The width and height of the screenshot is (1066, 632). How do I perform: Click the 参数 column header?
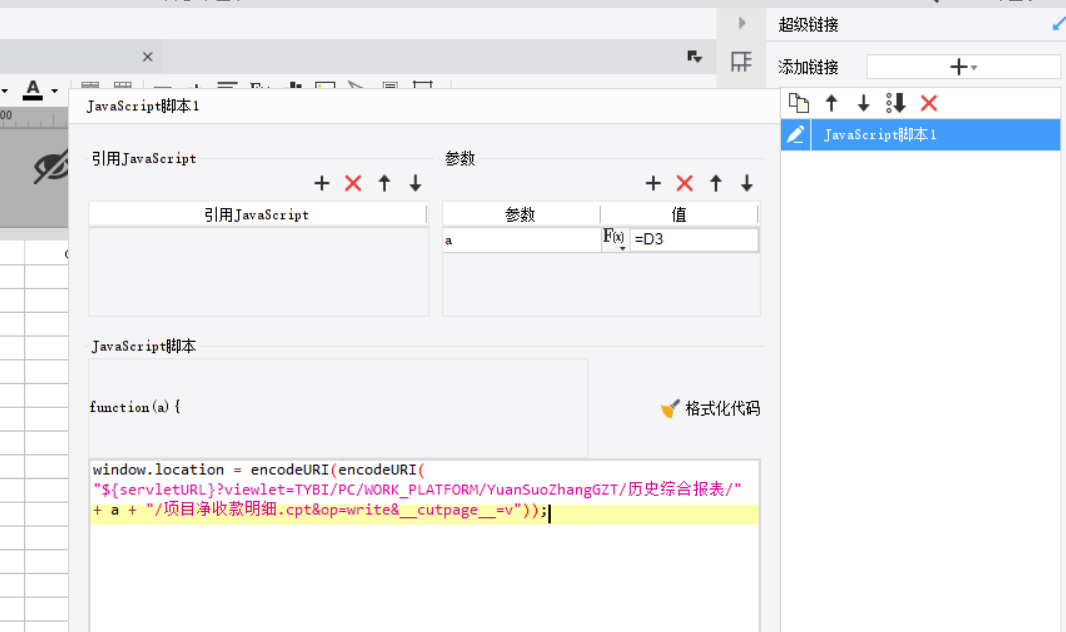521,215
